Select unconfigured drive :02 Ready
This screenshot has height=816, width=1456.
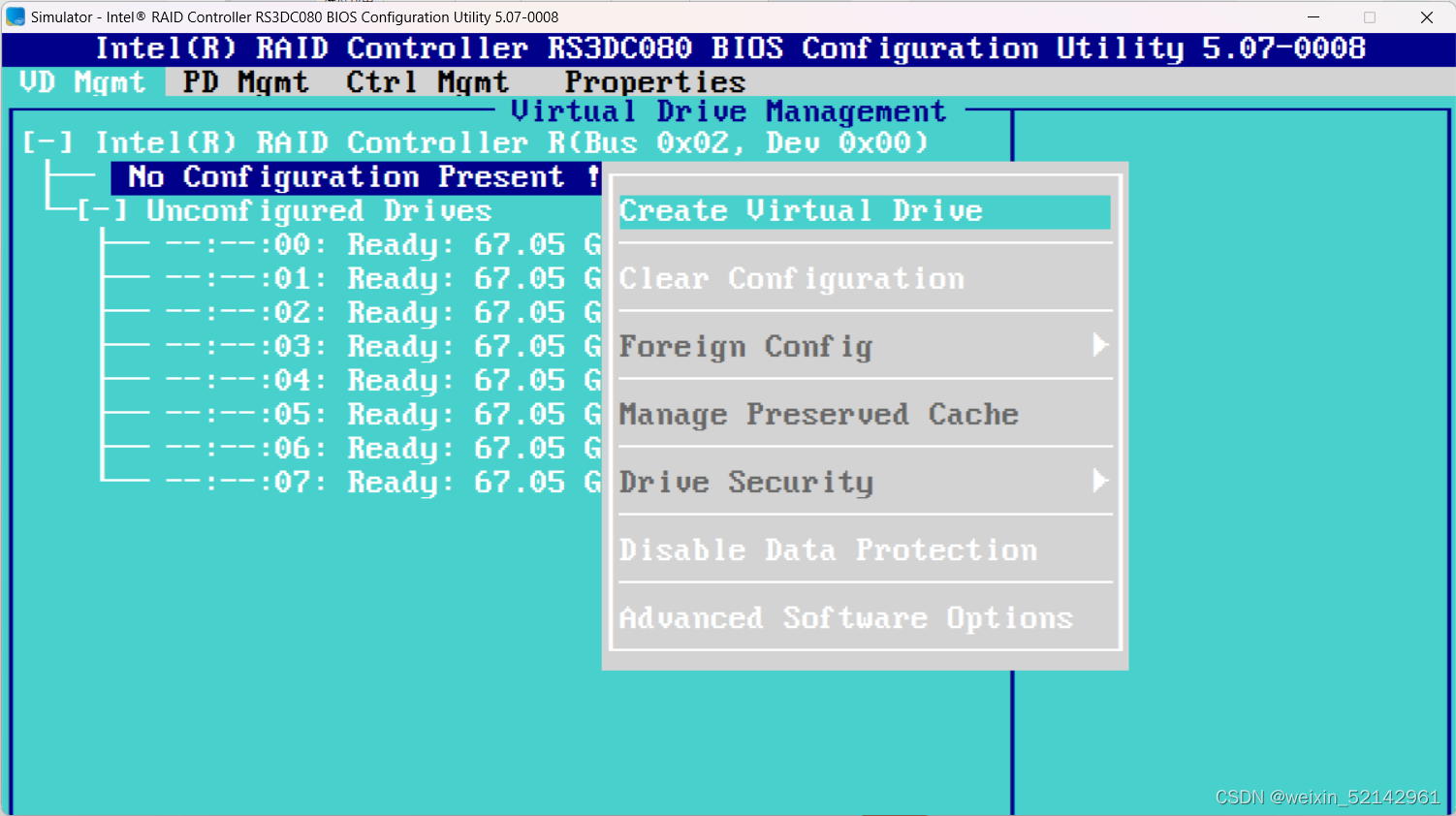point(383,313)
